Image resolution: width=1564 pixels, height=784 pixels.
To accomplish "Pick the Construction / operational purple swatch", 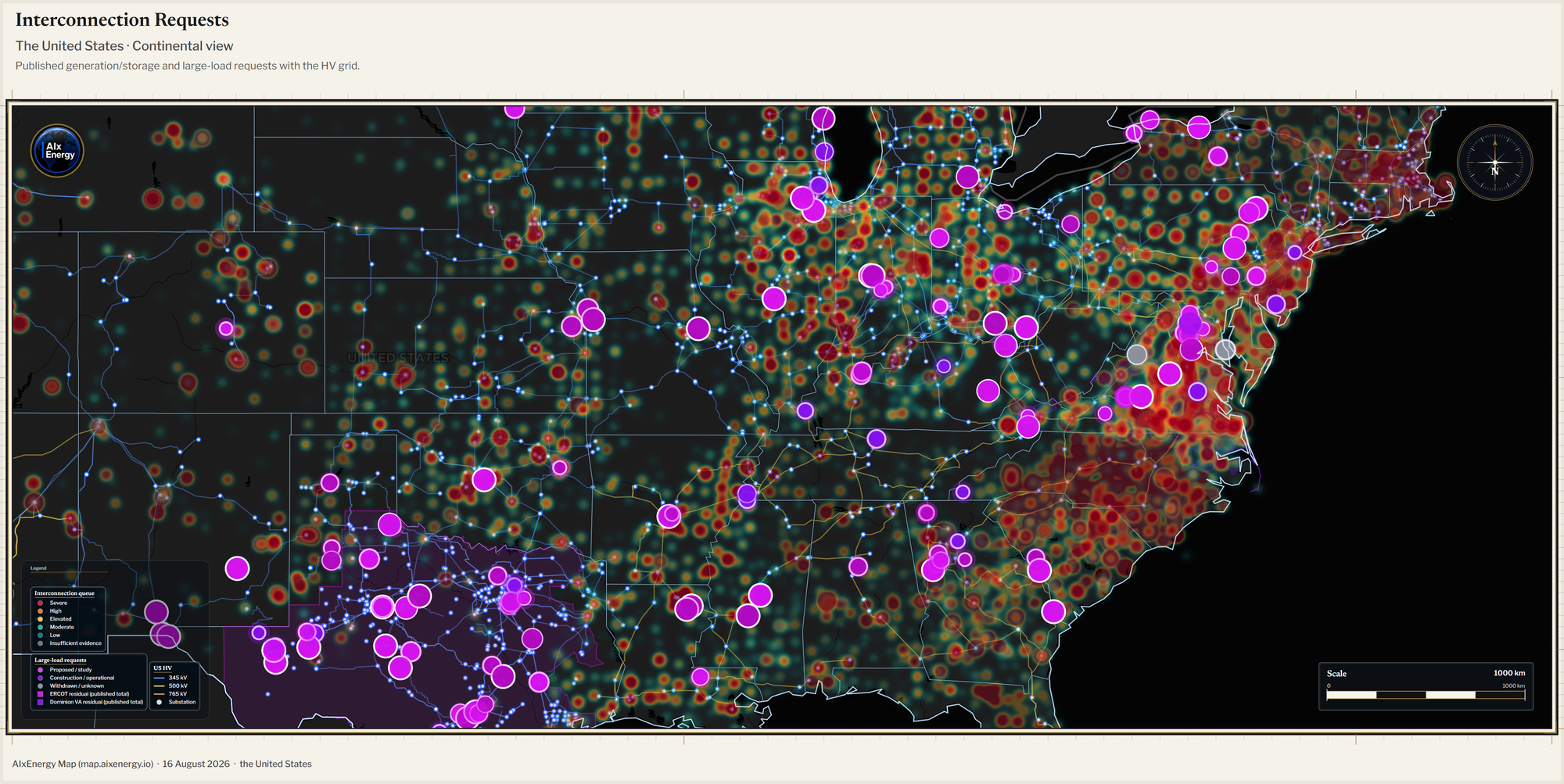I will tap(40, 678).
